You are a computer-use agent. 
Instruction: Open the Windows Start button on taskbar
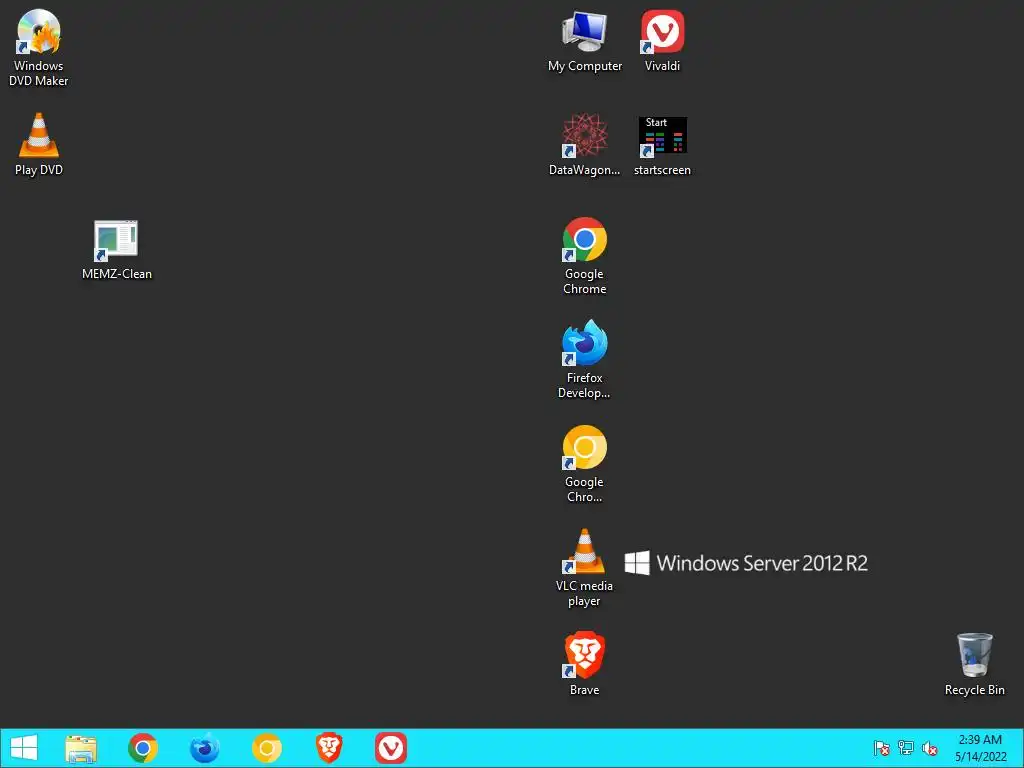click(x=24, y=748)
